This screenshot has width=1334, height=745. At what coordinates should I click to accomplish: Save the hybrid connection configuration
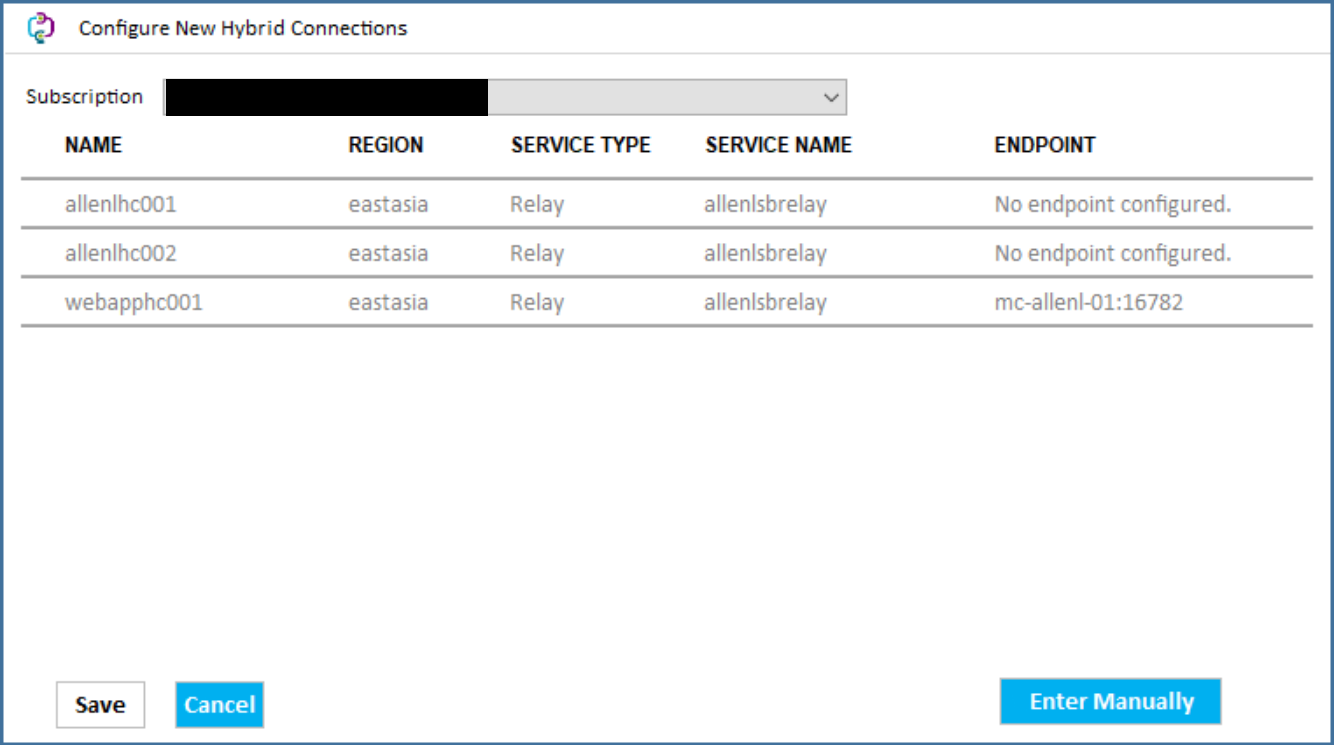pyautogui.click(x=99, y=704)
